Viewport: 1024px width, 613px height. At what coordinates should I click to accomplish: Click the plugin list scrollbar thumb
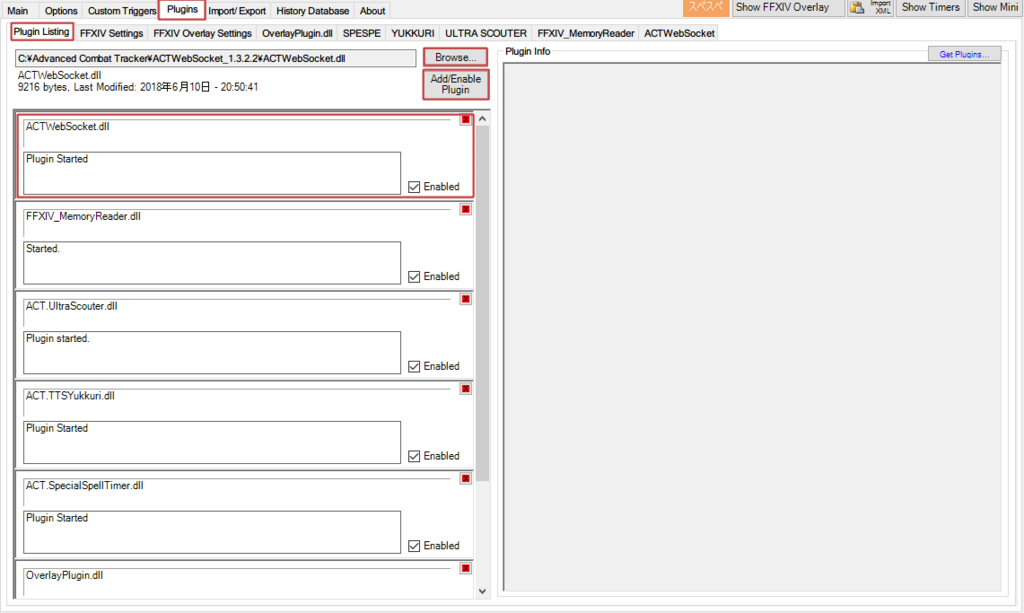[483, 304]
